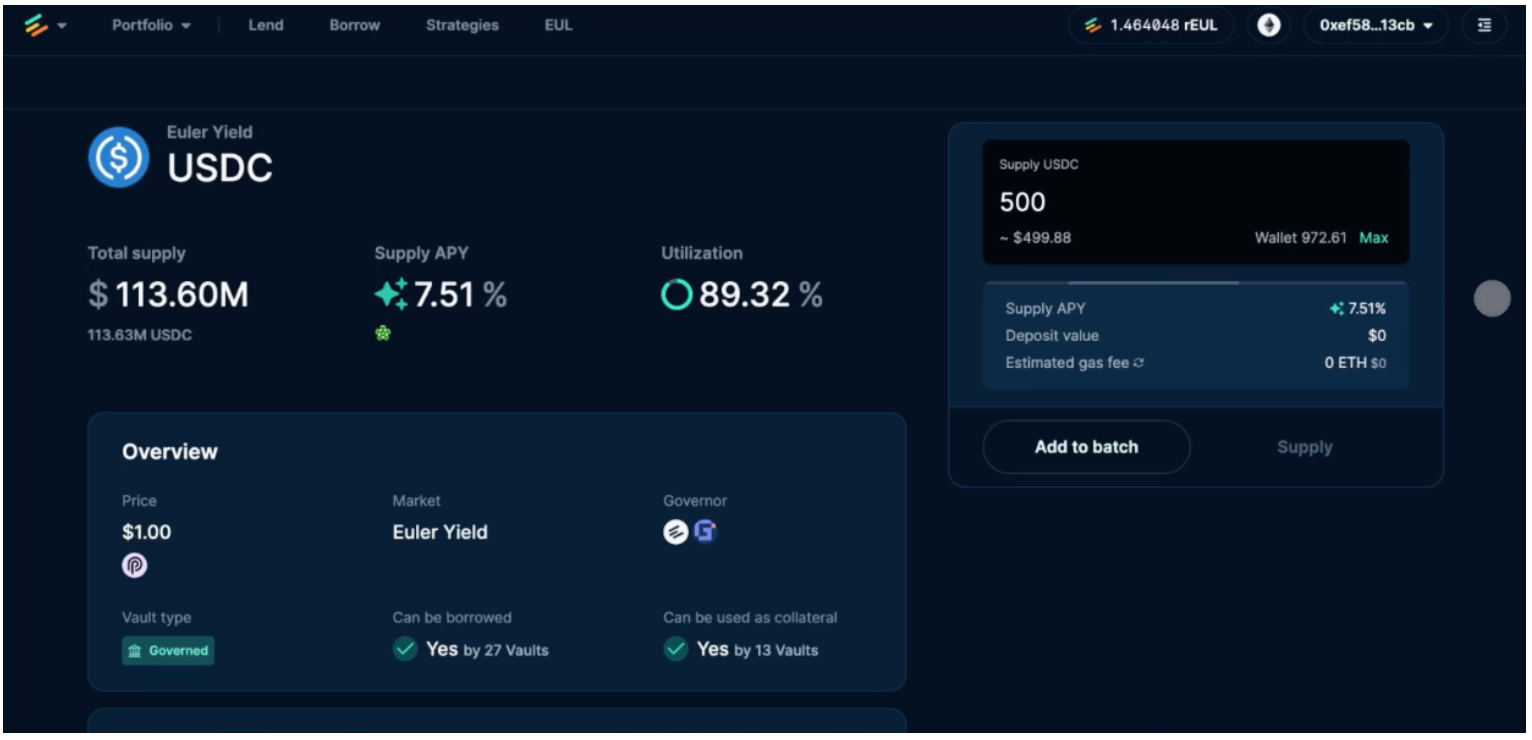Click the green rewards icon under Supply APY
Image resolution: width=1532 pixels, height=740 pixels.
coord(383,335)
